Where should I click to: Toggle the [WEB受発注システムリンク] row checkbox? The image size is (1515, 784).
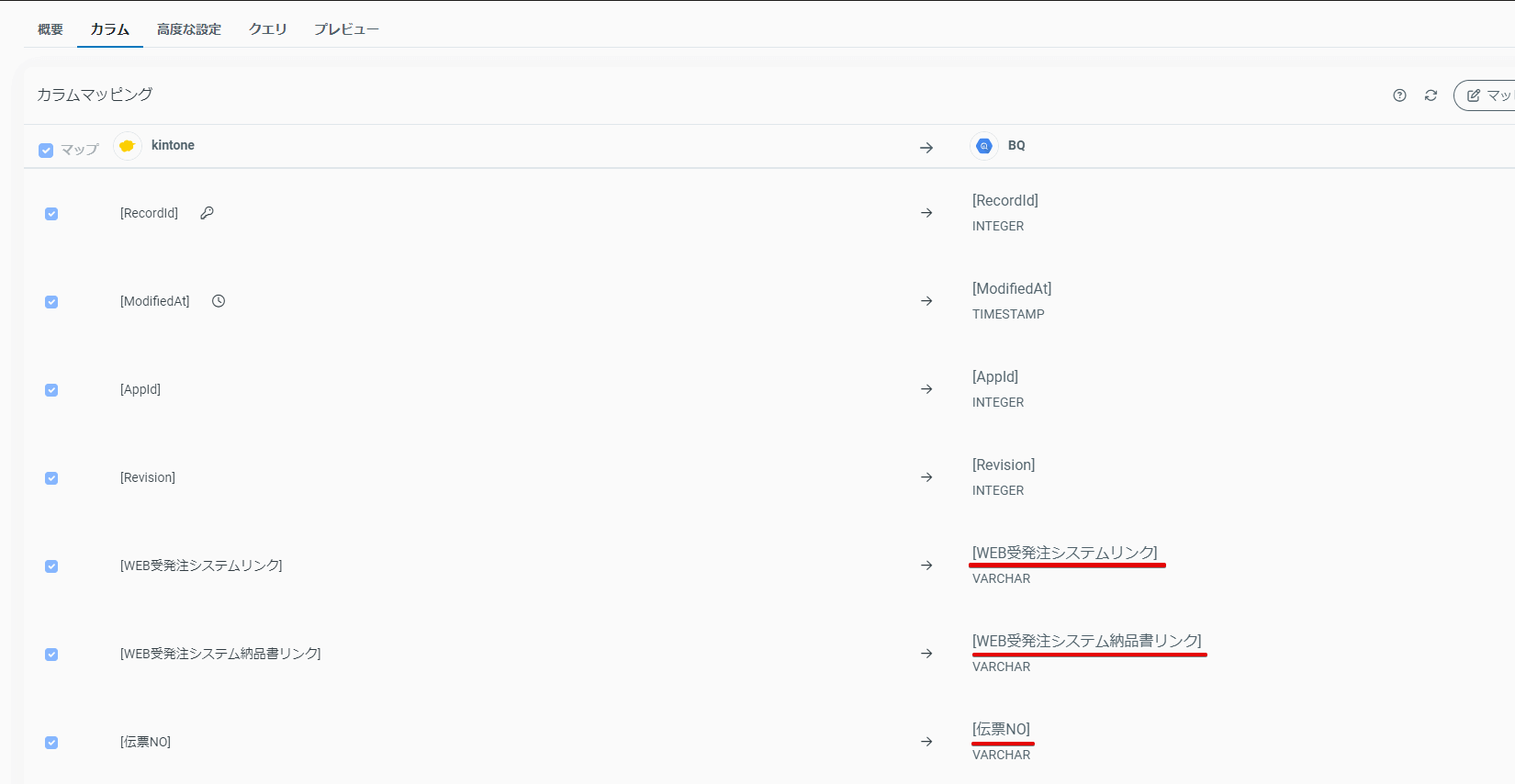51,566
